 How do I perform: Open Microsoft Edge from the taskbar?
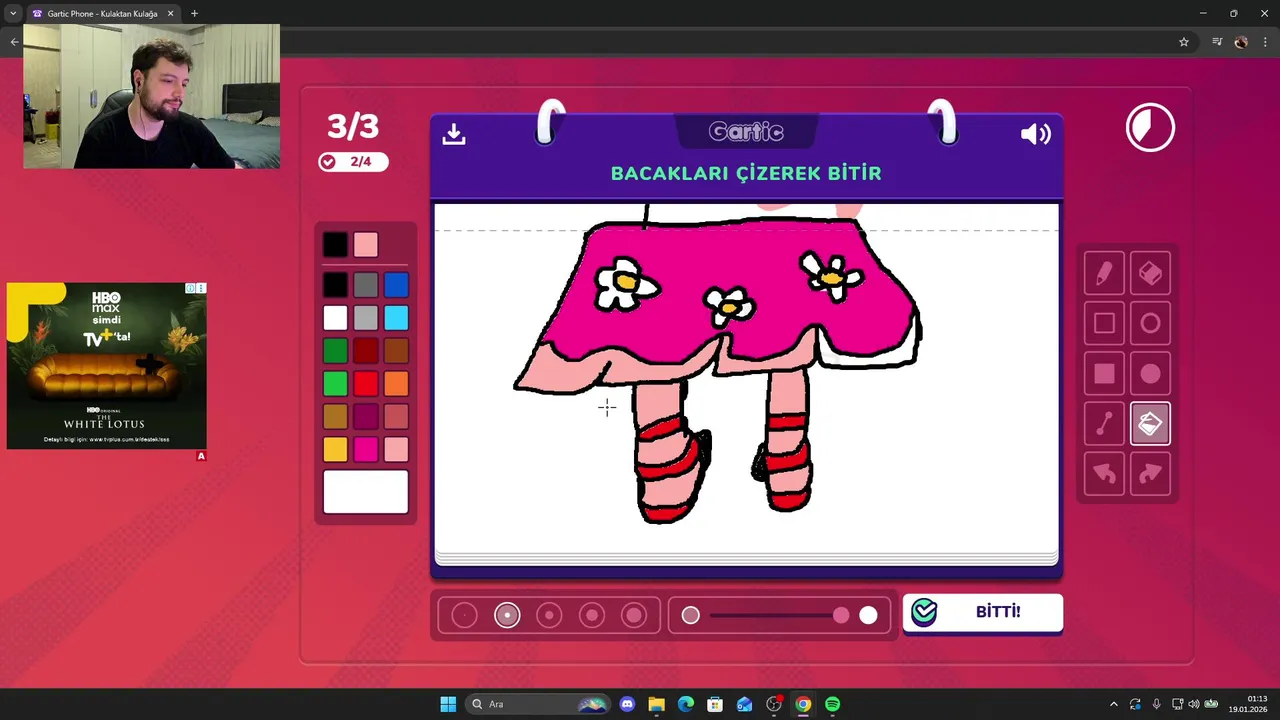pos(686,704)
